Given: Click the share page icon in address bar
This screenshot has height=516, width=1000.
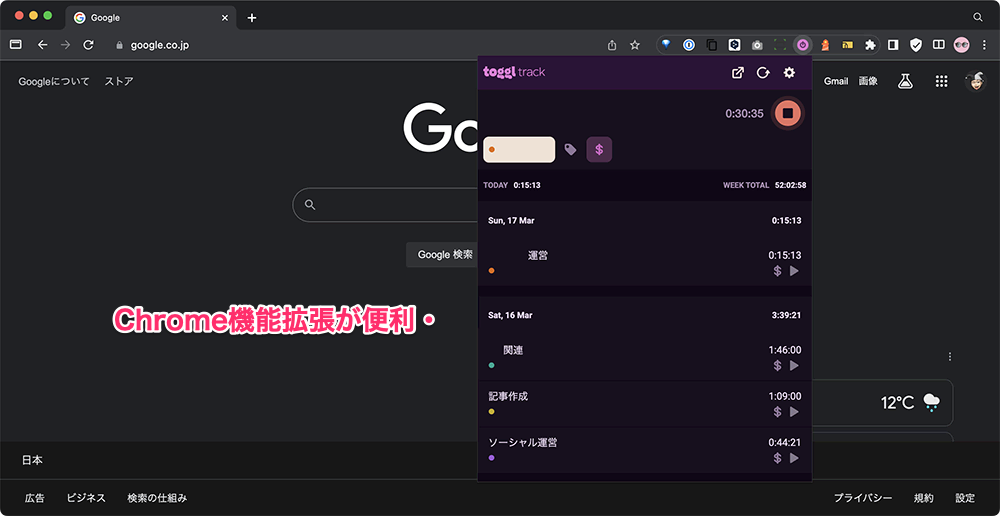Looking at the screenshot, I should (x=612, y=45).
